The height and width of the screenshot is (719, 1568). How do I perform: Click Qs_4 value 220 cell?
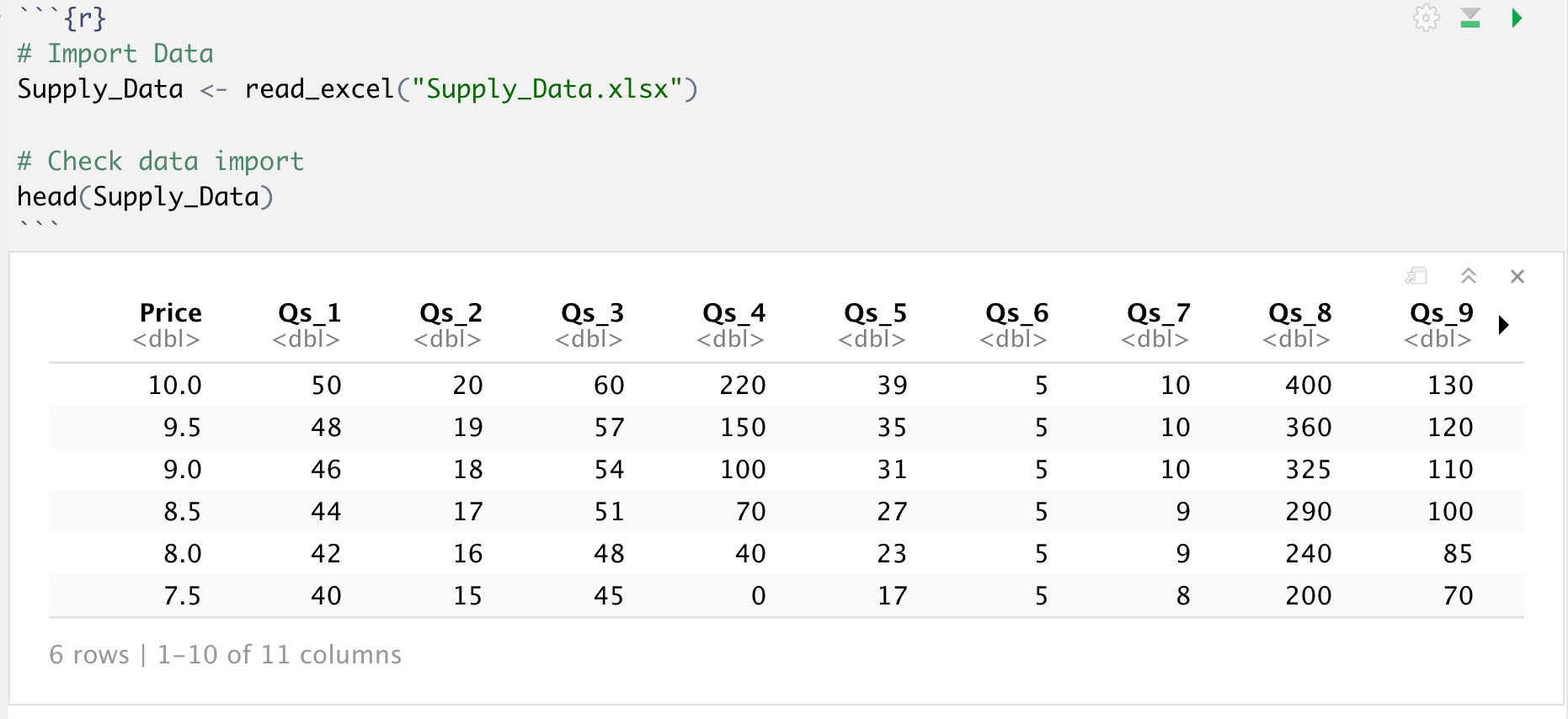pos(742,386)
